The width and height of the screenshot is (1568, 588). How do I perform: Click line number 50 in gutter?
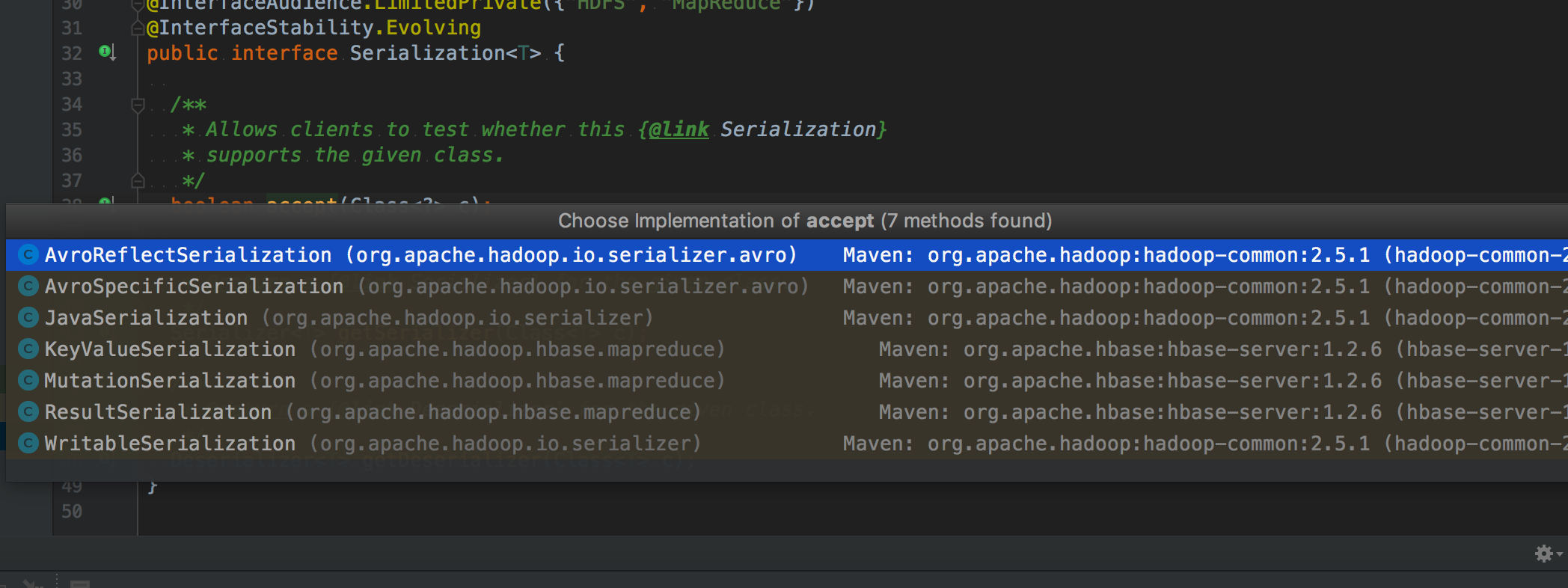tap(72, 512)
